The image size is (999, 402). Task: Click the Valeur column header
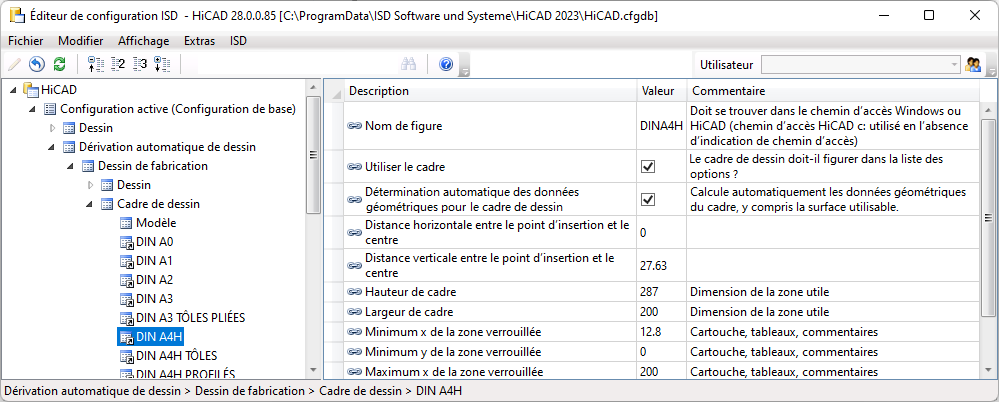[x=661, y=90]
